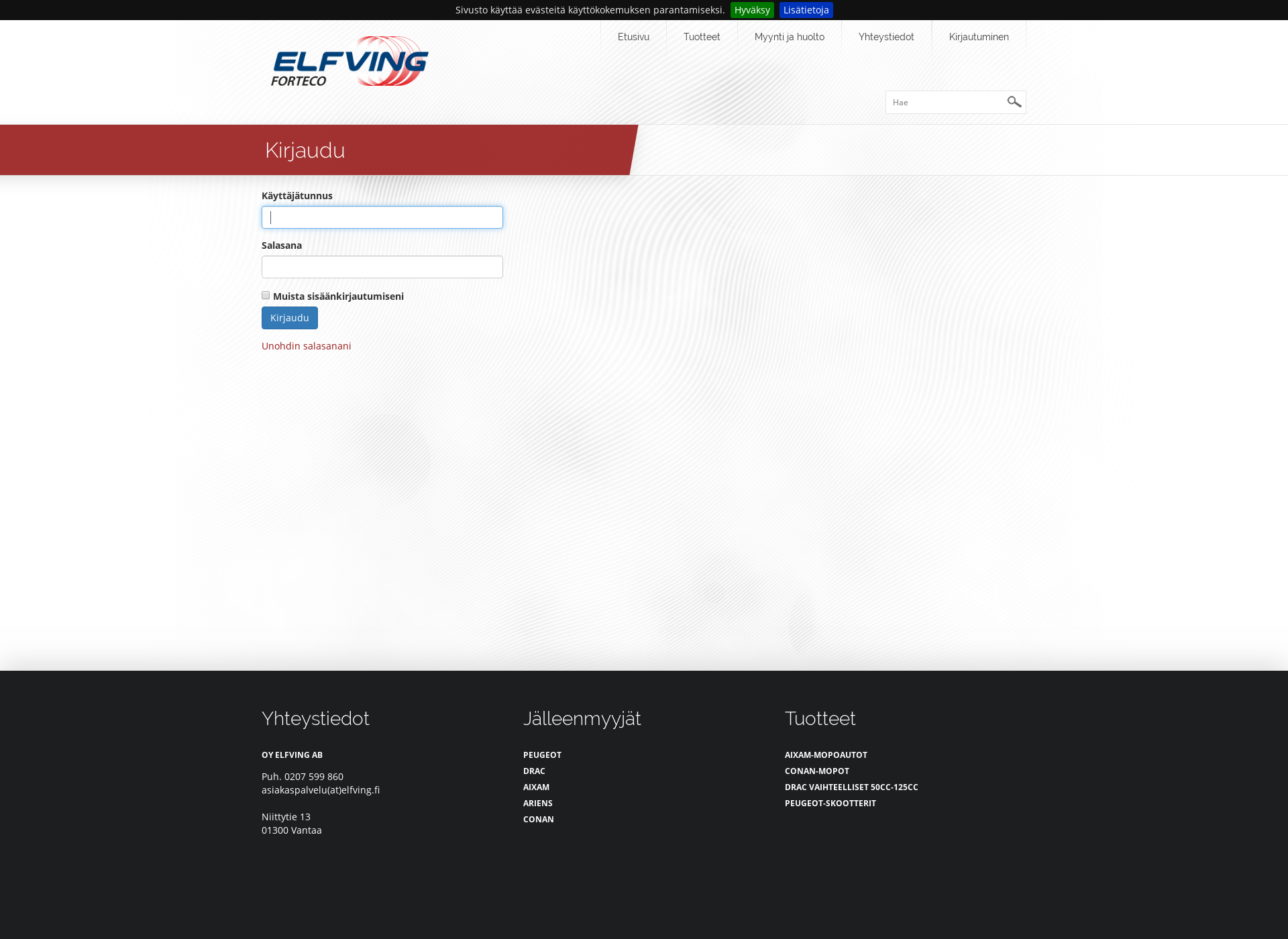Click the Käyttäjätunnus input field

coord(382,217)
